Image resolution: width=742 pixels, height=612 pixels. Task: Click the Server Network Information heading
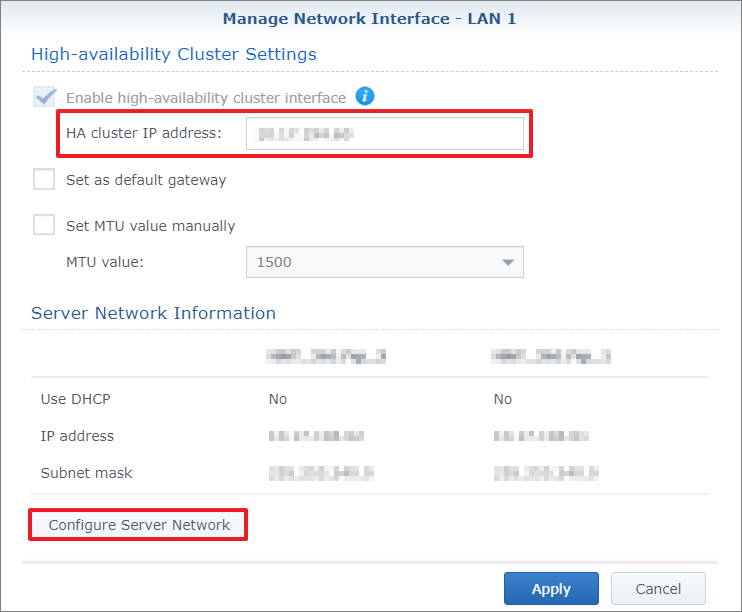[153, 313]
